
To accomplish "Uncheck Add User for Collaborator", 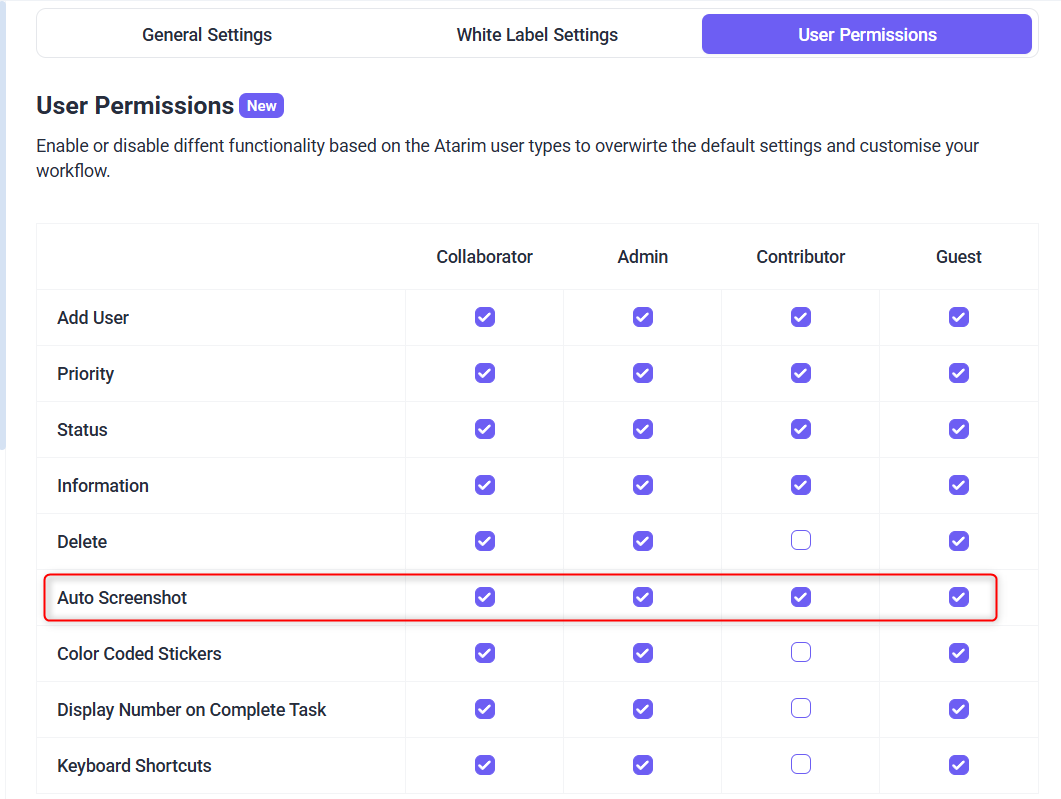I will point(485,317).
